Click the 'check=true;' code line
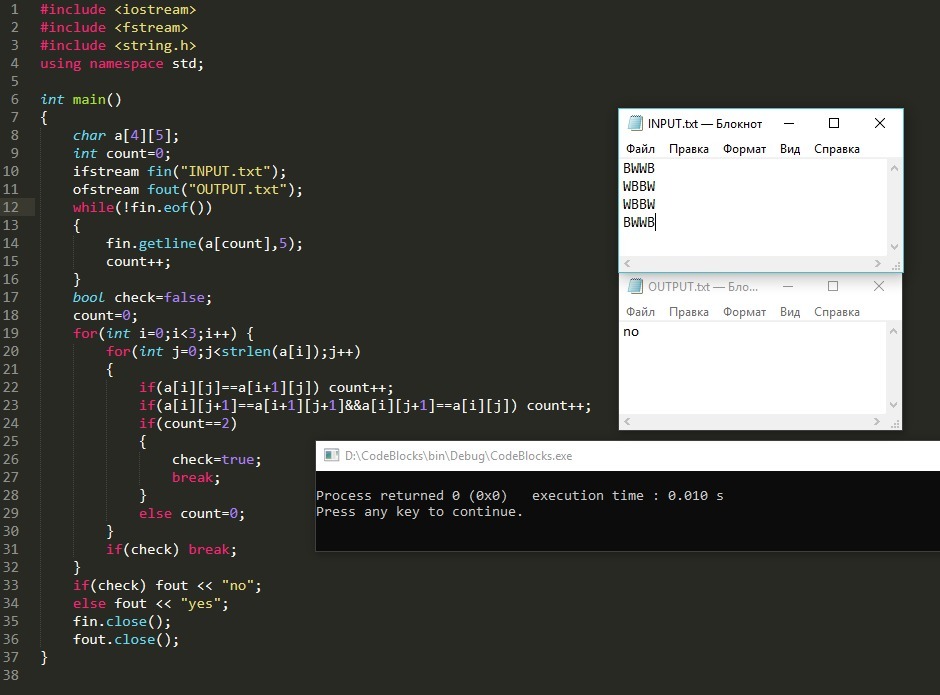 coord(217,459)
